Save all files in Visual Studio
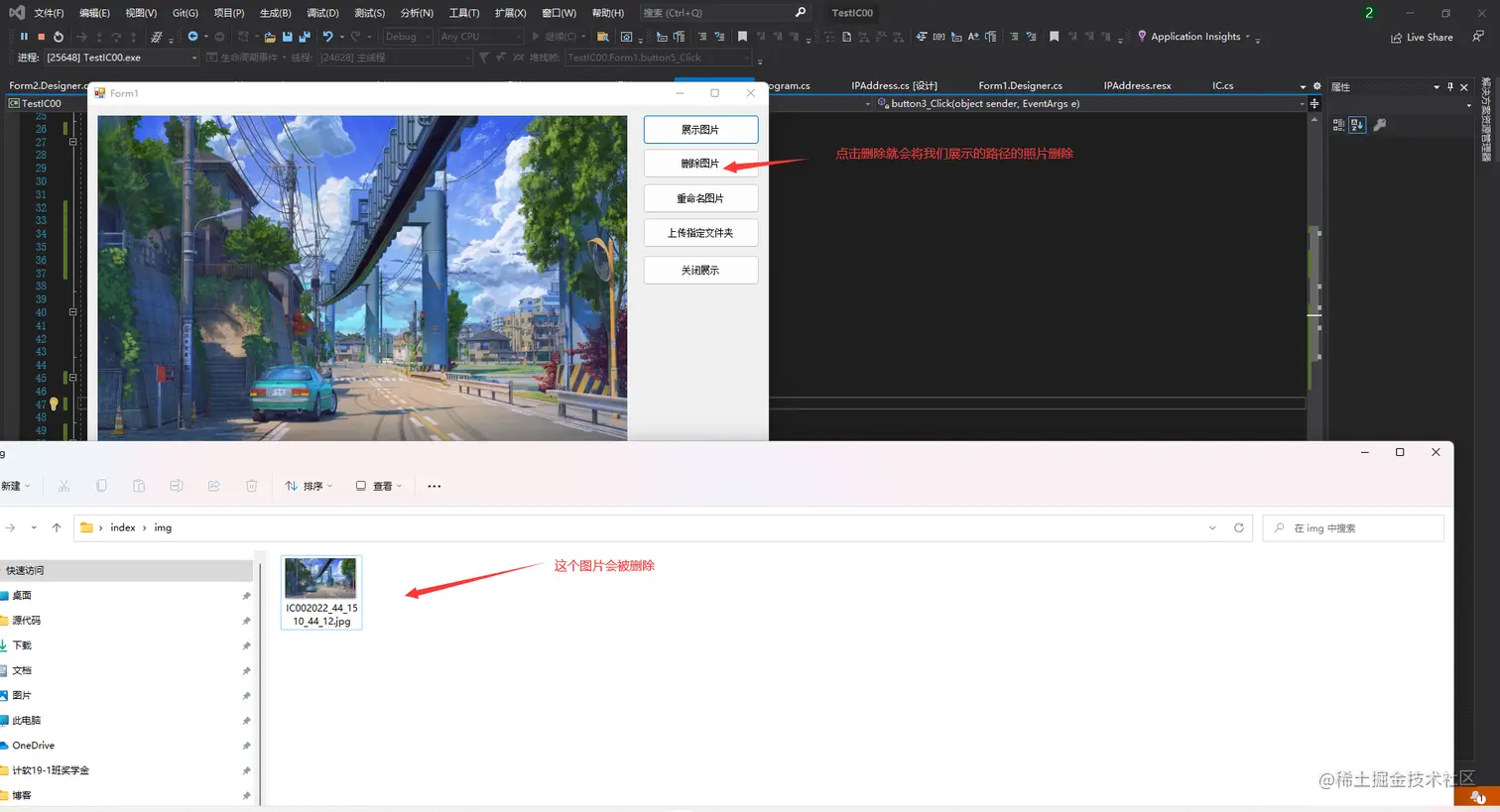The height and width of the screenshot is (812, 1500). point(305,37)
